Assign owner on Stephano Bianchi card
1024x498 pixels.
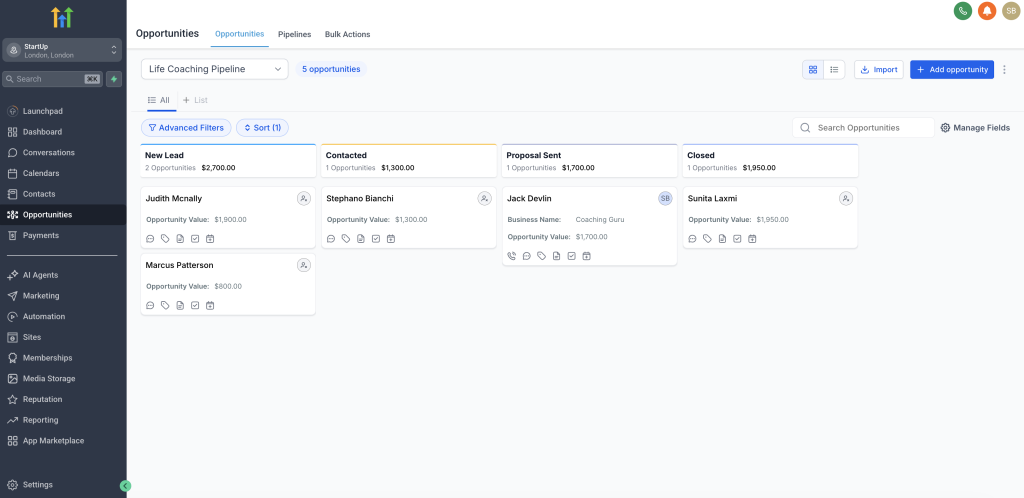[x=485, y=198]
